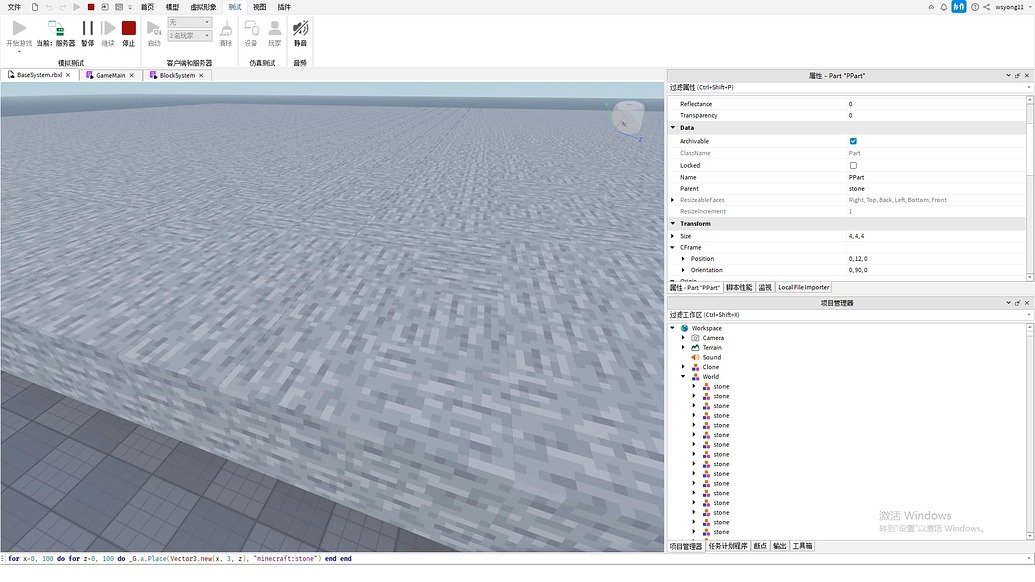Click the new file icon in quick access toolbar
This screenshot has width=1035, height=582.
(x=35, y=7)
